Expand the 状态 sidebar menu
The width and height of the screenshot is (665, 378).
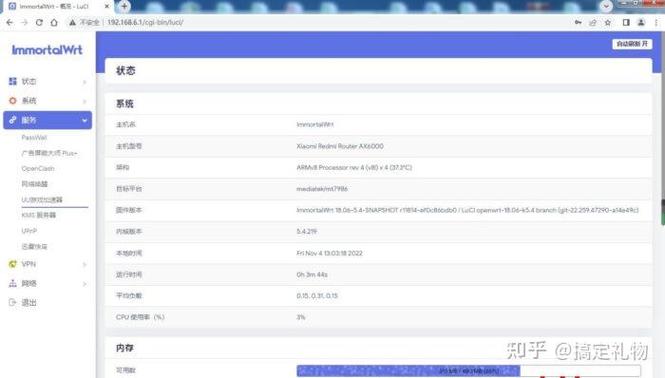point(48,81)
